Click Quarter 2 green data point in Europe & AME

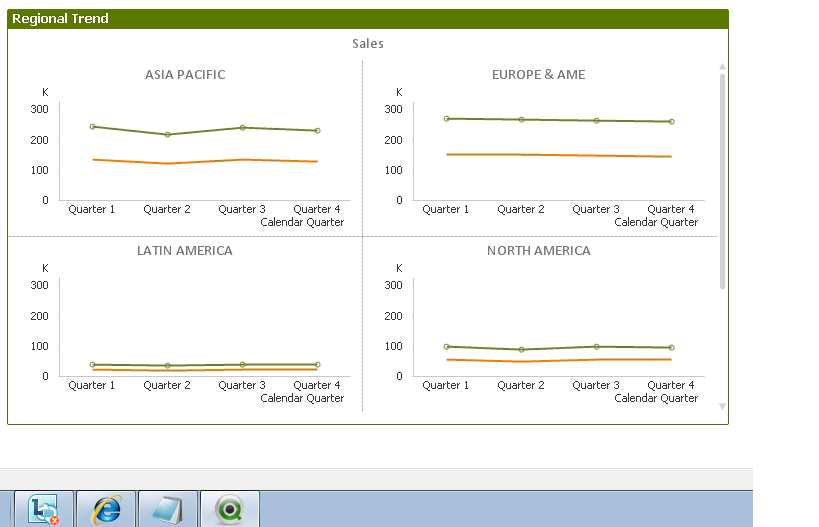tap(521, 120)
